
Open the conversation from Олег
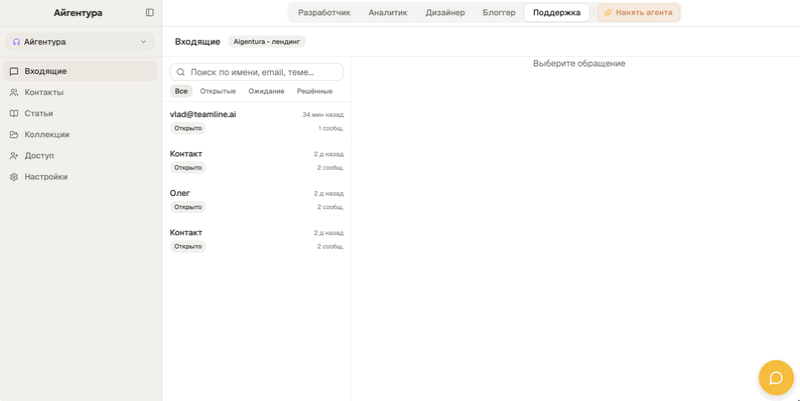click(x=257, y=200)
